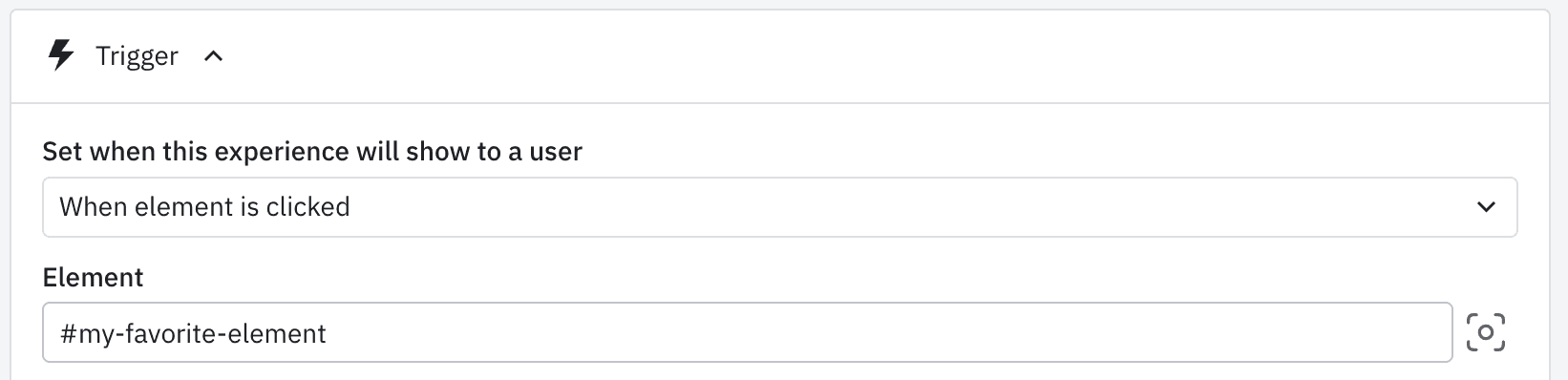The height and width of the screenshot is (380, 1568).
Task: Collapse the Trigger section with the chevron
Action: (x=214, y=56)
